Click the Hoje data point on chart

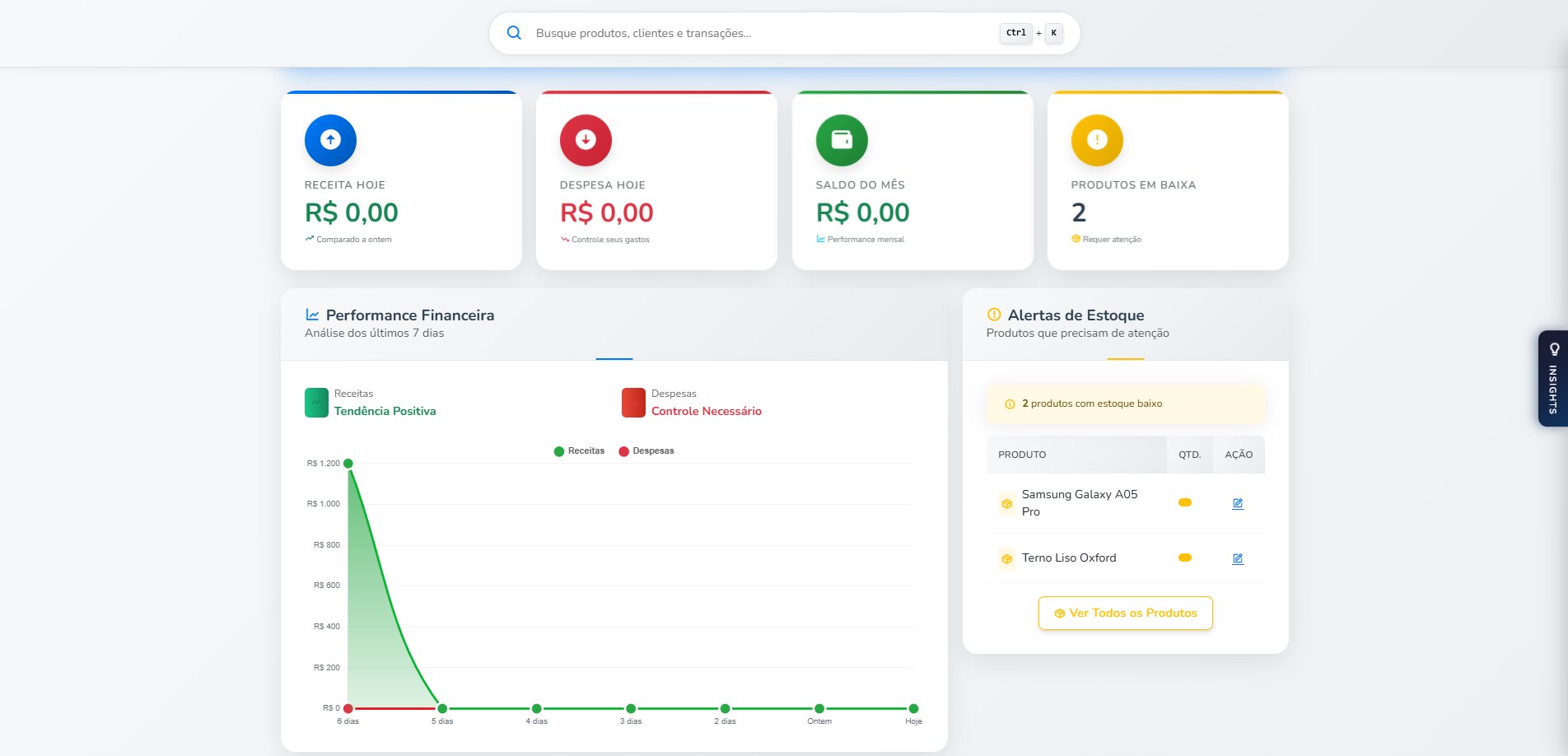(913, 708)
